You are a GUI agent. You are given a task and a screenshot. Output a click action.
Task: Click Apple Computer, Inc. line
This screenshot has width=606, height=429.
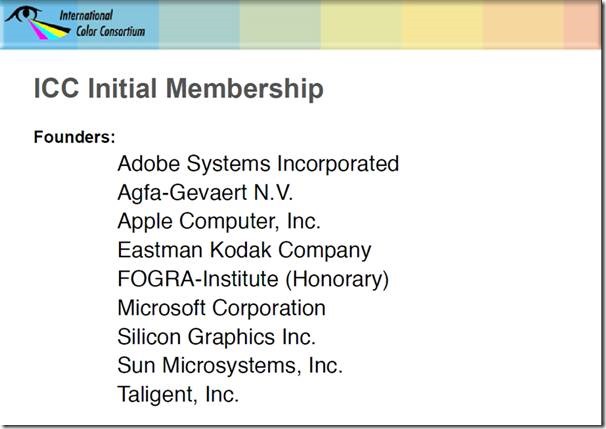pos(219,221)
